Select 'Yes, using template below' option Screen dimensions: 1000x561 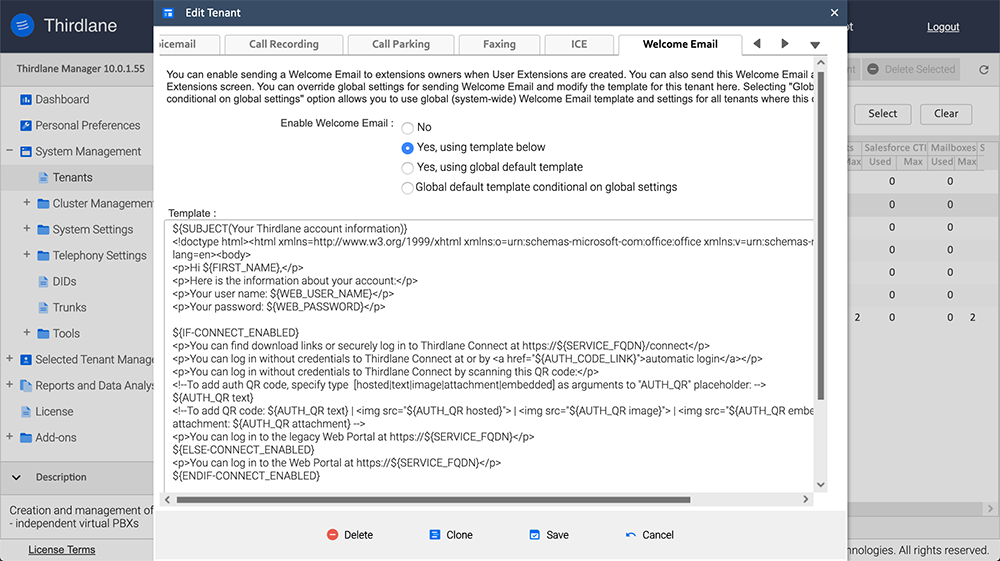pos(408,148)
